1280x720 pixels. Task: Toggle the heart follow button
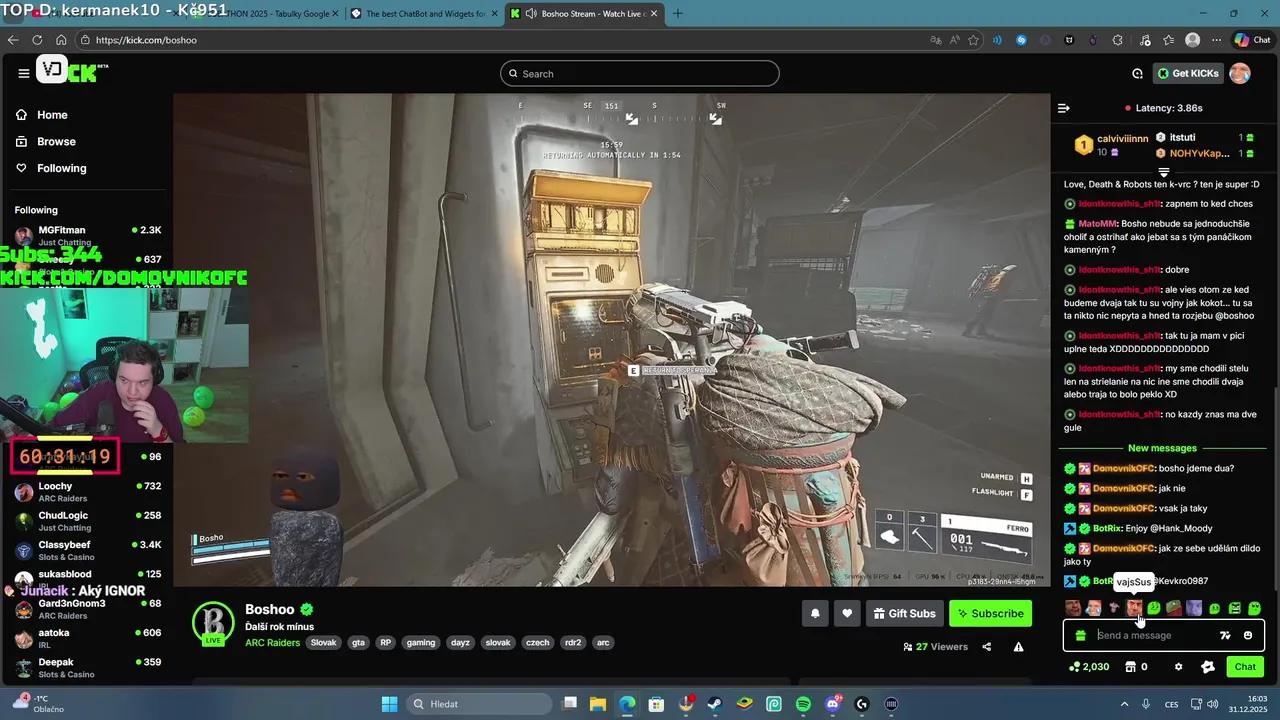coord(847,613)
